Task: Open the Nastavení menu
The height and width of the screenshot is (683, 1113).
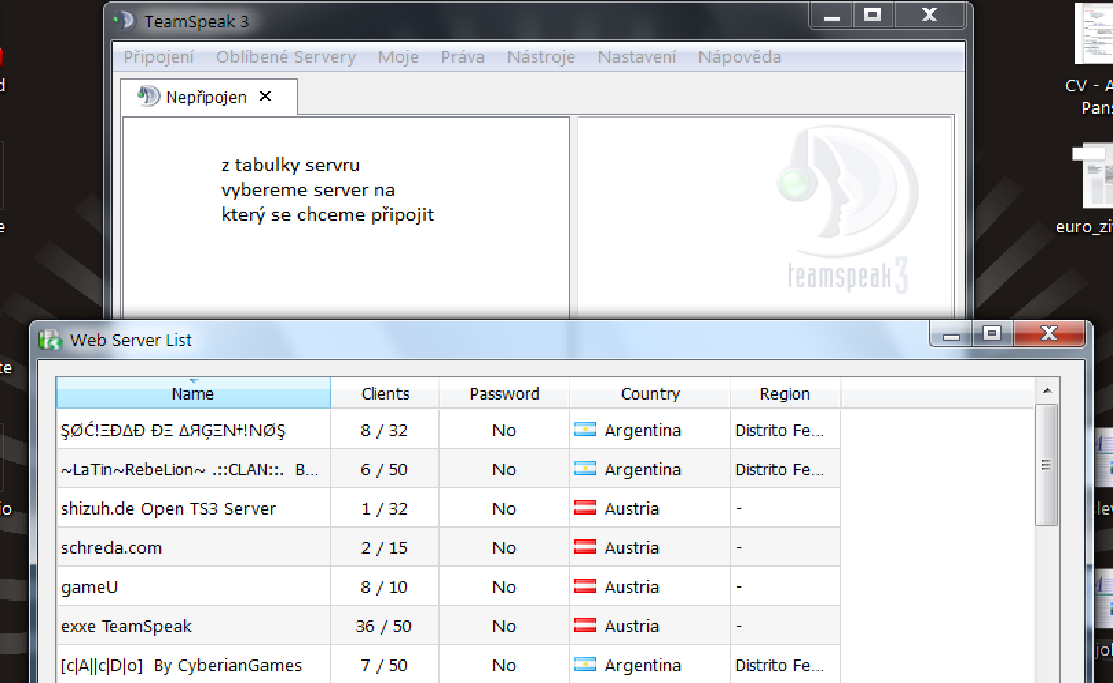Action: coord(637,57)
